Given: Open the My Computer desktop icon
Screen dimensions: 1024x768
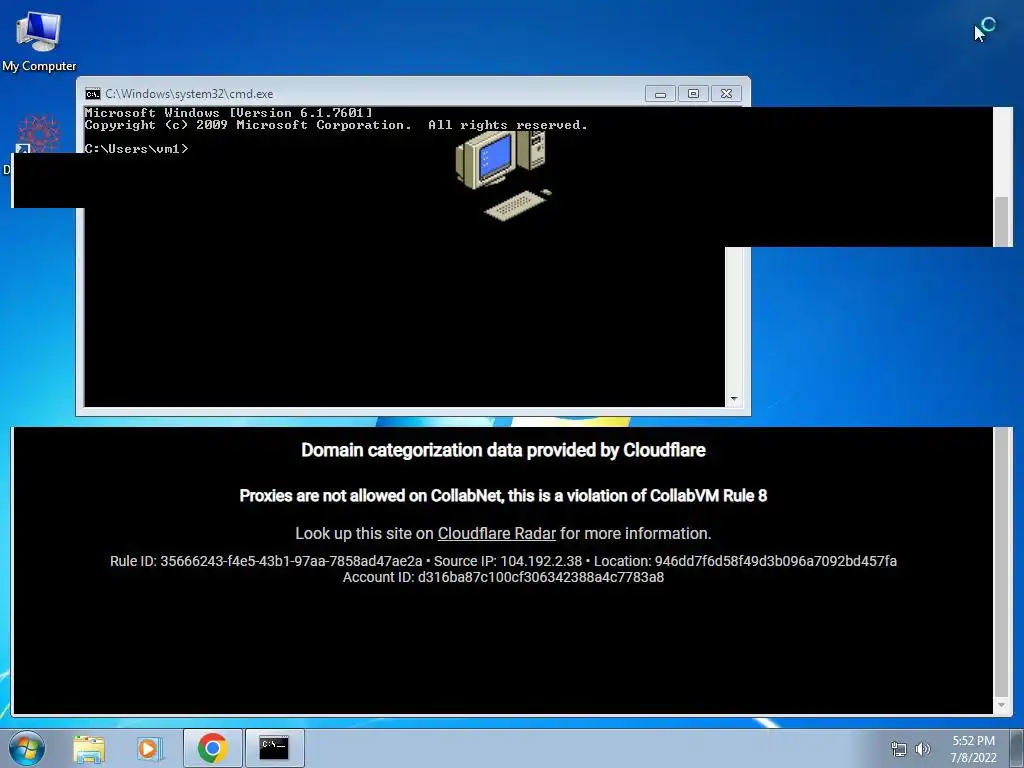Looking at the screenshot, I should (39, 40).
